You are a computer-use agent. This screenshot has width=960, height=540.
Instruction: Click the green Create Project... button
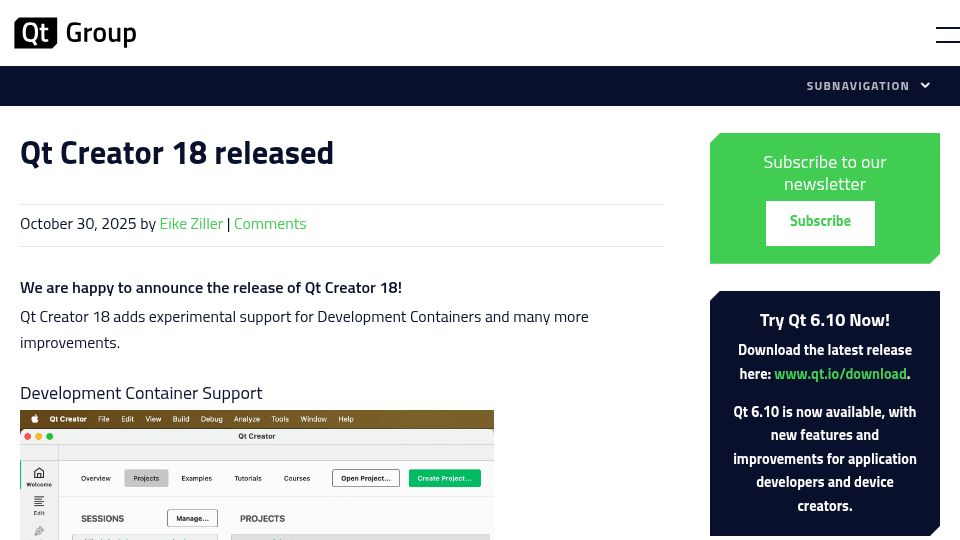[444, 478]
